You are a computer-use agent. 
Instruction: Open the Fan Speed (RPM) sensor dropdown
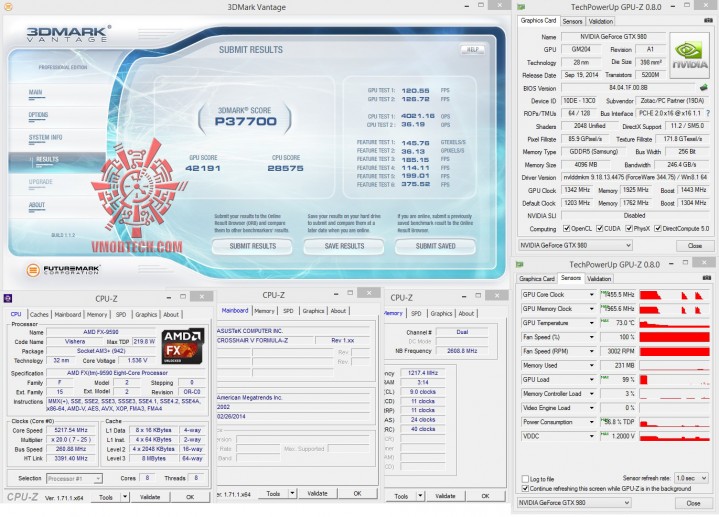point(592,351)
